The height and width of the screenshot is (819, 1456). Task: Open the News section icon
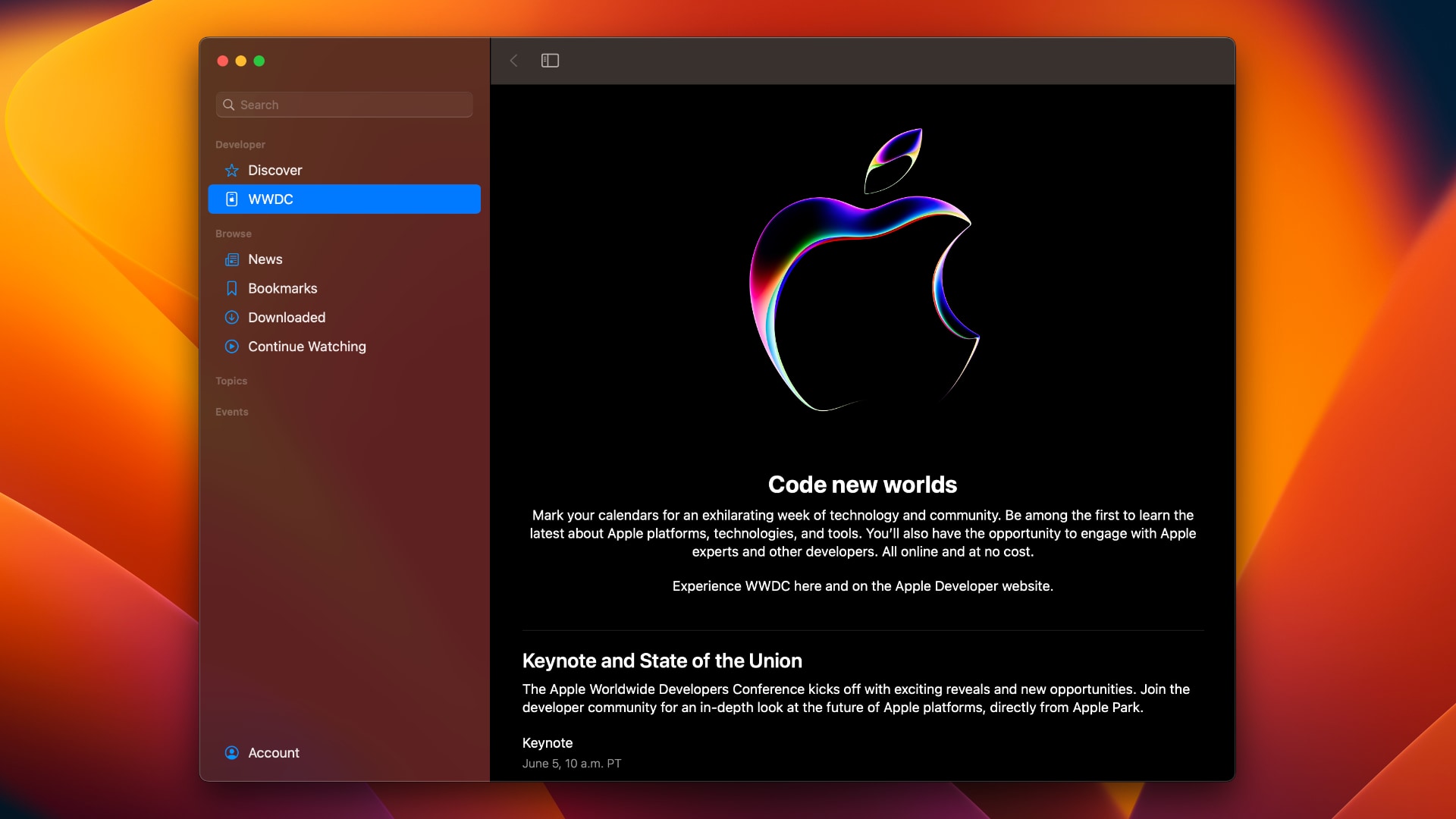pyautogui.click(x=232, y=259)
